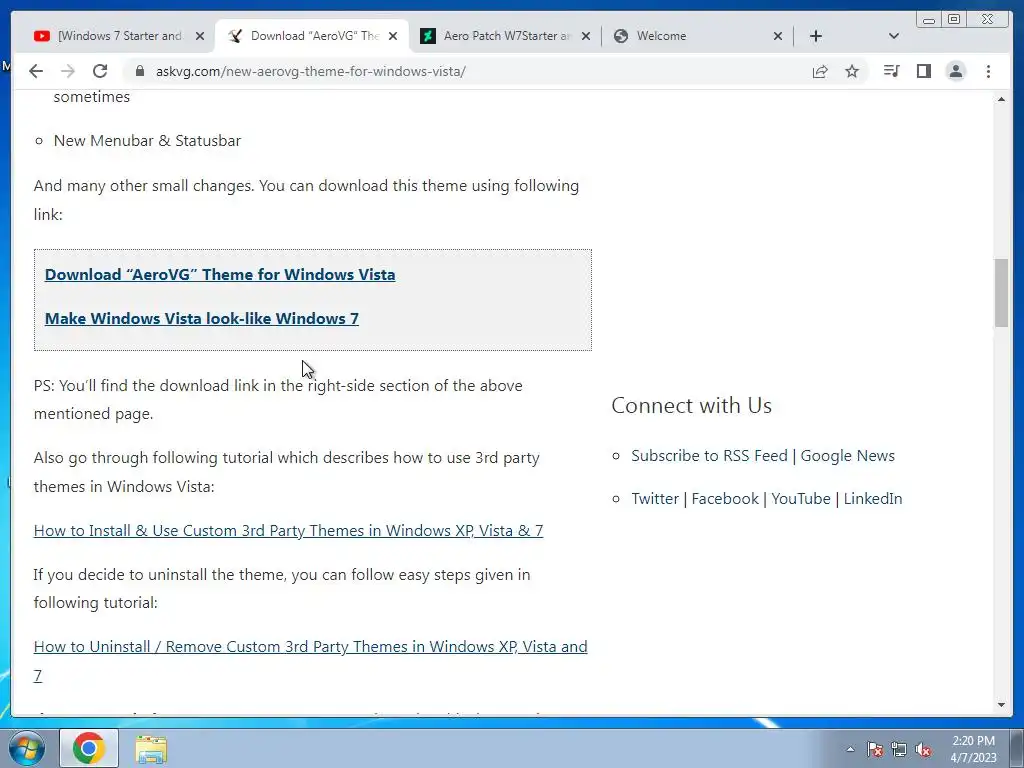
Task: Open the Google News link
Action: 848,455
